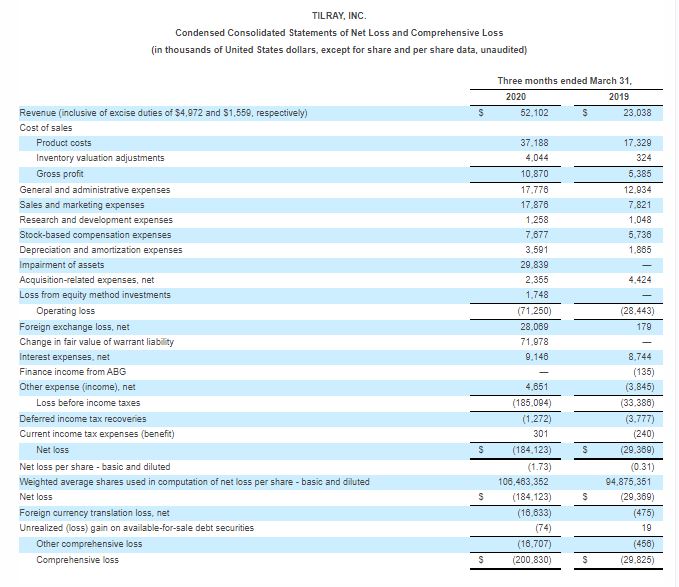Select the Impairment of assets value 29,839
Screen dimensions: 679x587
[536, 265]
